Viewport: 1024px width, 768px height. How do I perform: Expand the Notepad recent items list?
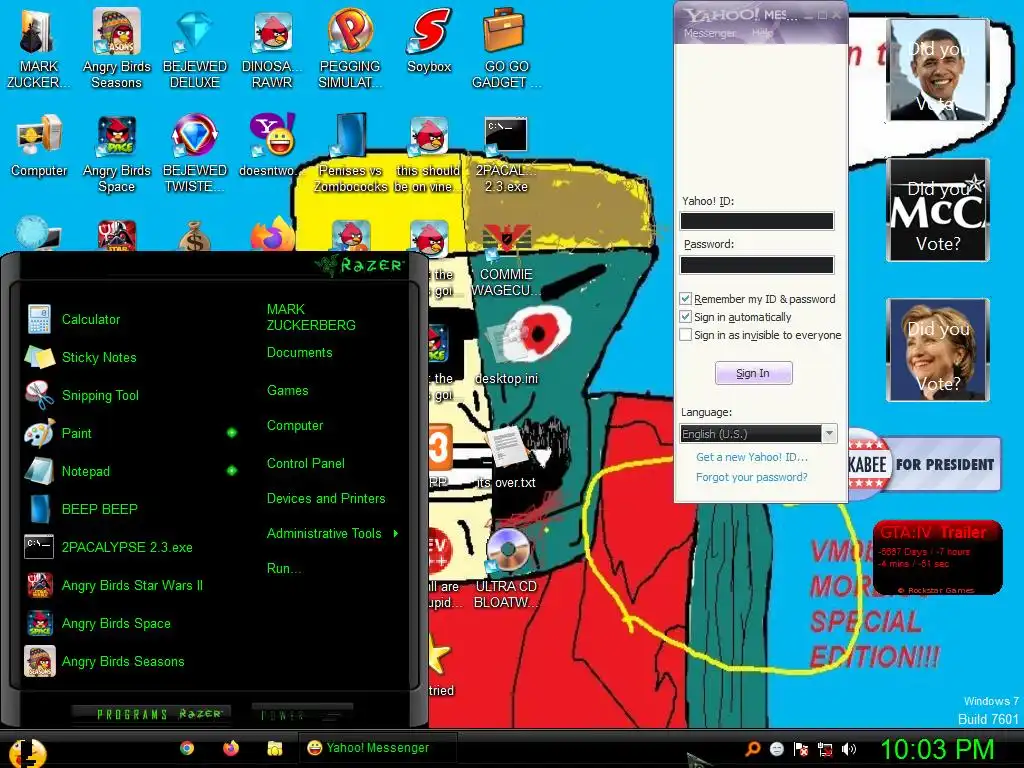tap(232, 470)
